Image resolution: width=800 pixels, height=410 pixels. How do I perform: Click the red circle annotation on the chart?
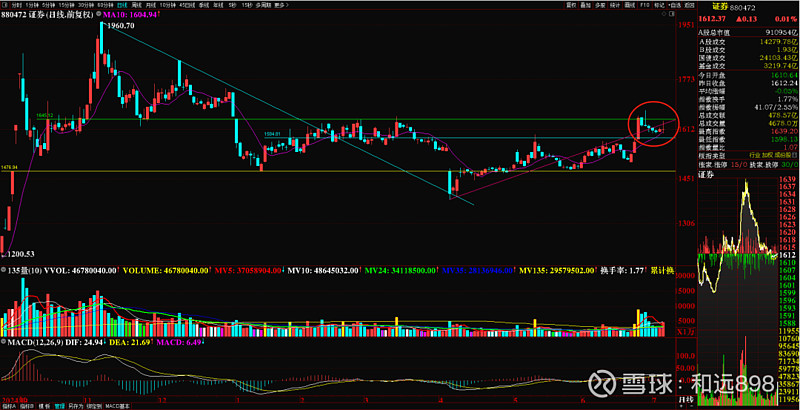pyautogui.click(x=653, y=124)
